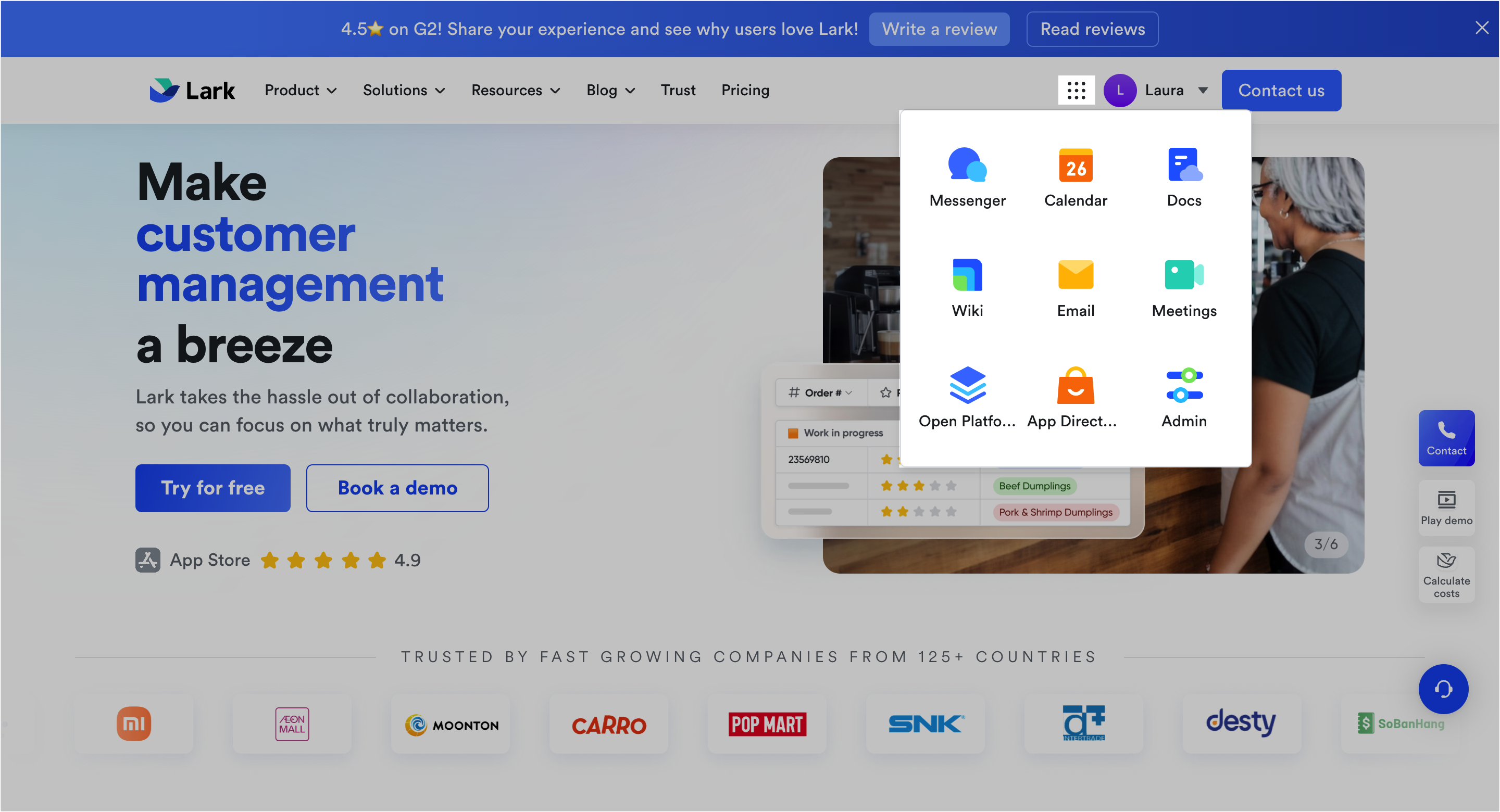This screenshot has height=812, width=1500.
Task: Click the headset support icon
Action: [x=1443, y=689]
